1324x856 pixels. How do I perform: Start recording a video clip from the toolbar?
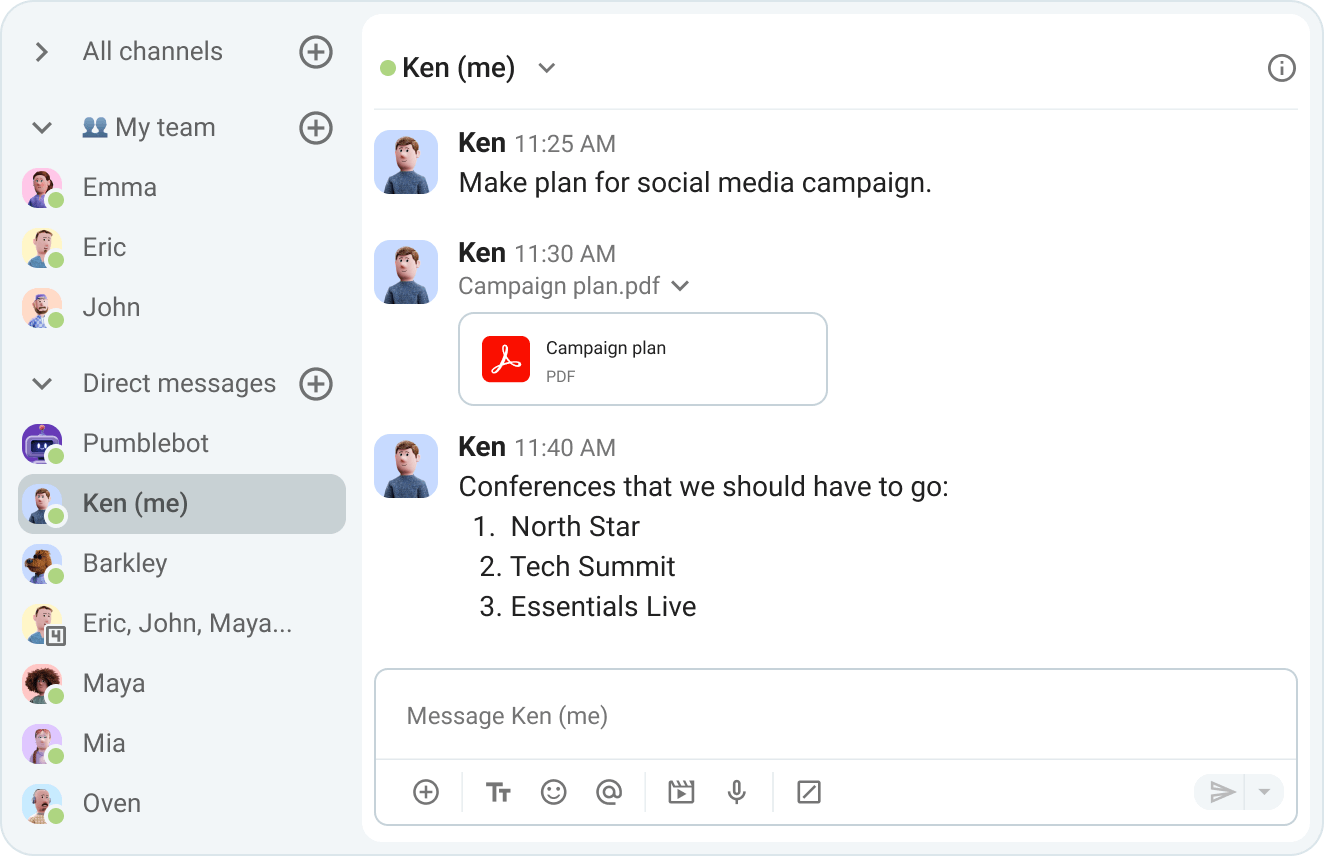[x=681, y=791]
